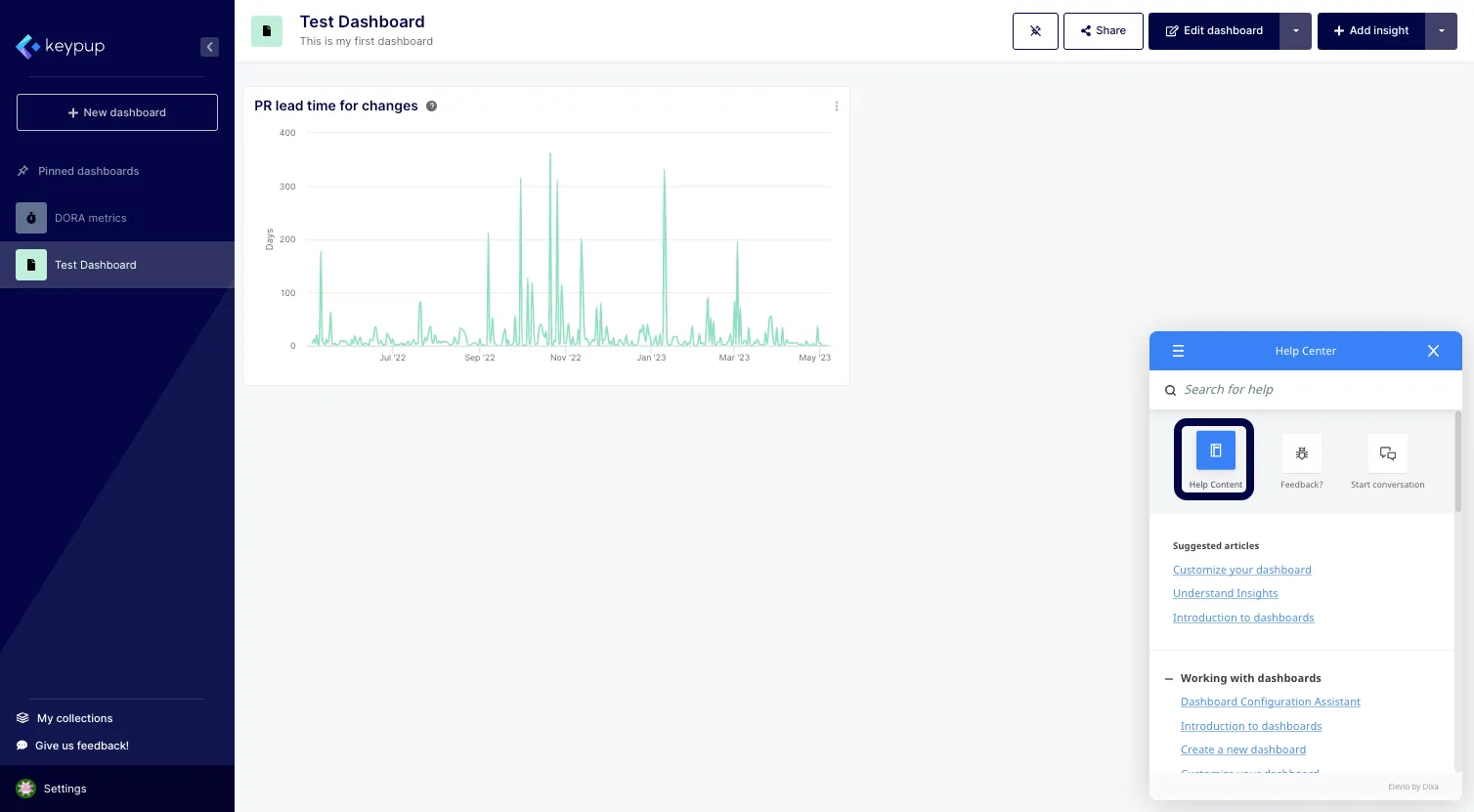1474x812 pixels.
Task: Create a New dashboard
Action: tap(116, 112)
